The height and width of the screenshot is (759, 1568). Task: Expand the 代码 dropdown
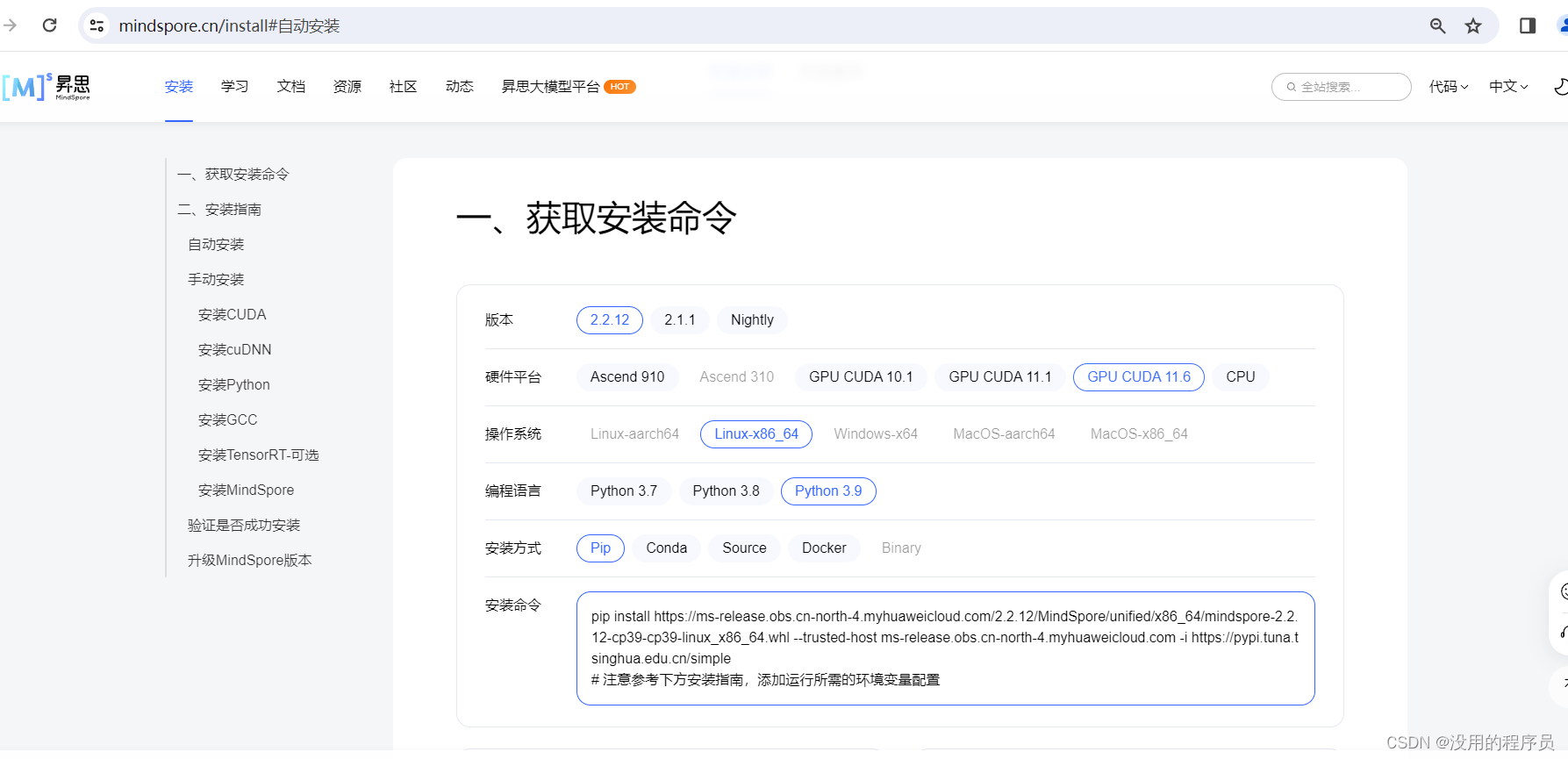1449,87
